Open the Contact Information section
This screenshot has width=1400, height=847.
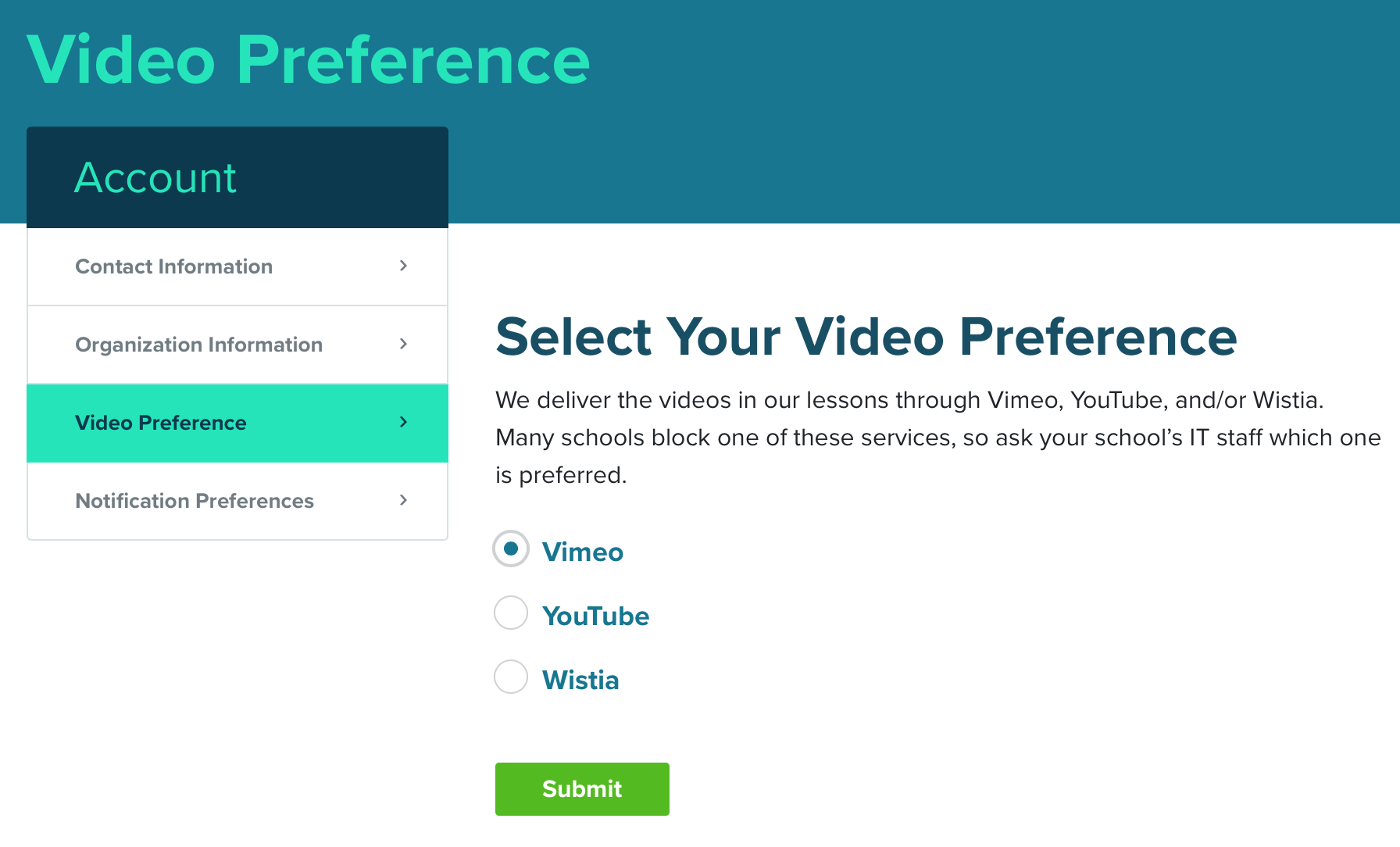173,266
